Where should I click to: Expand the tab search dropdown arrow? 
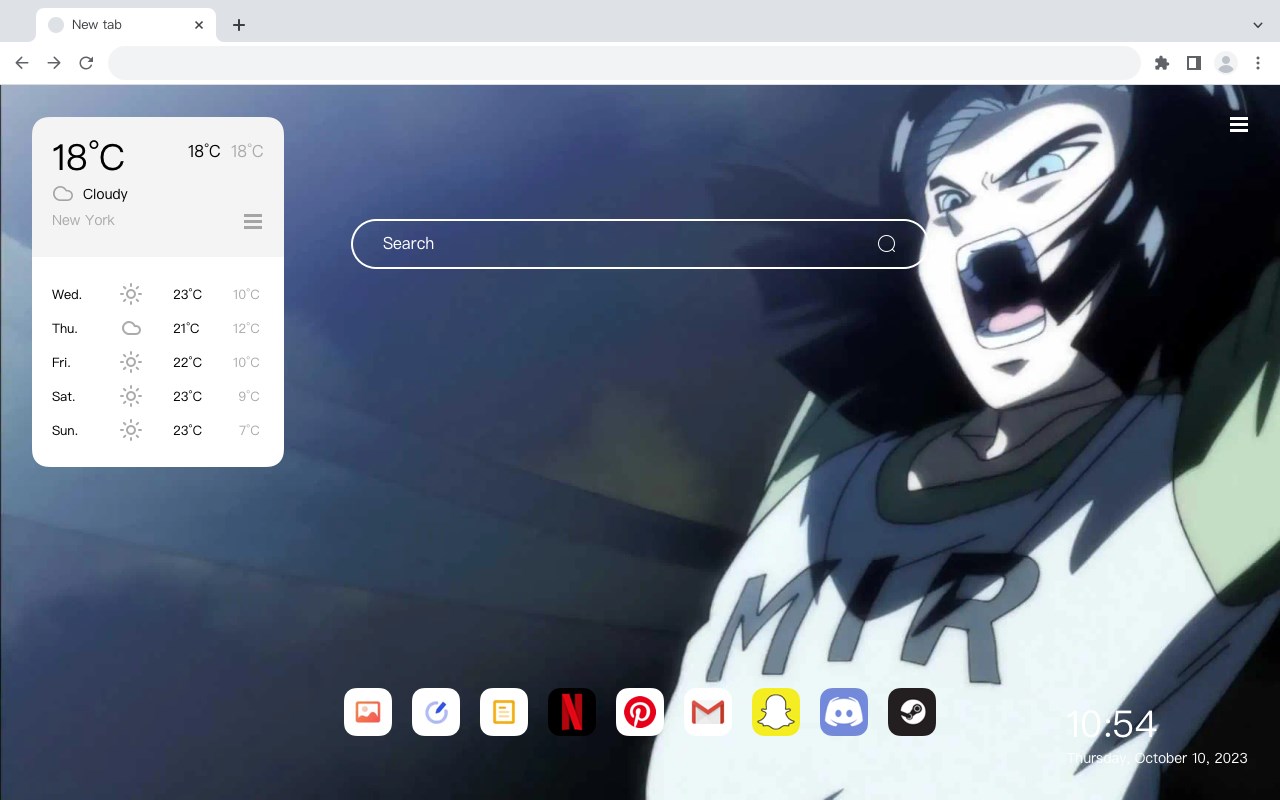(1258, 25)
